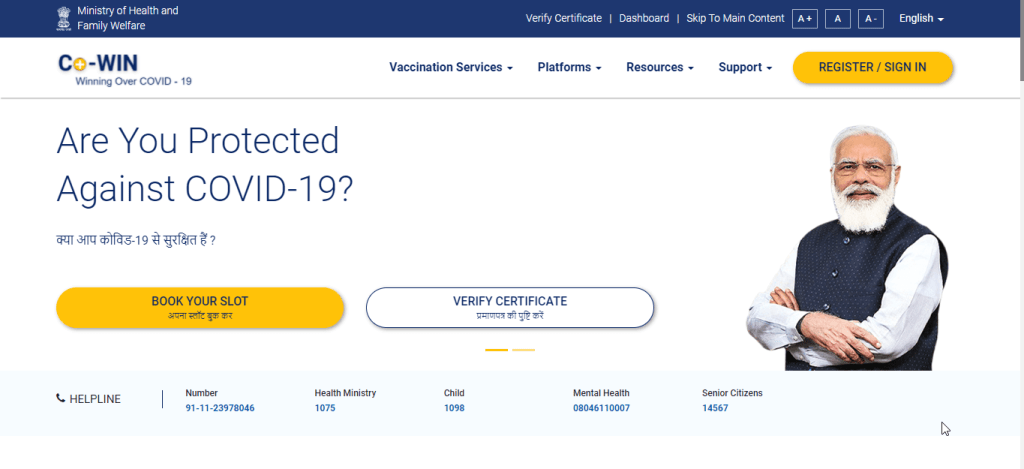The width and height of the screenshot is (1024, 469).
Task: Click the Verify Certificate link in the top bar
Action: [564, 18]
